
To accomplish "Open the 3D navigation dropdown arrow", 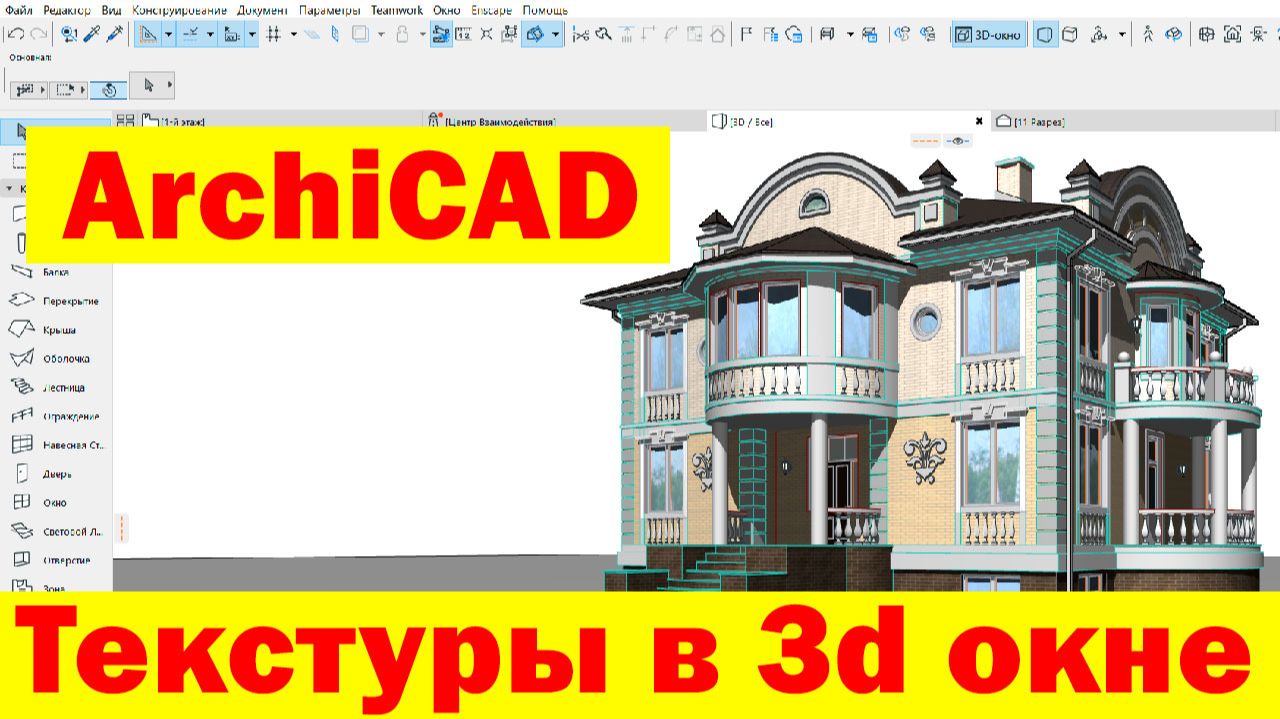I will tap(1122, 34).
